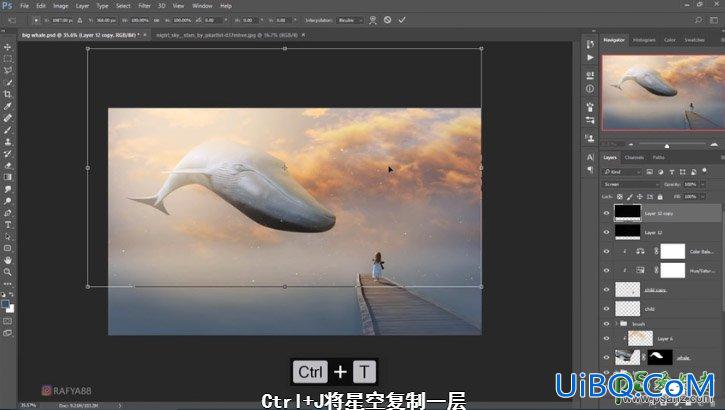The width and height of the screenshot is (725, 410).
Task: Commit the transform with the checkmark
Action: 402,20
